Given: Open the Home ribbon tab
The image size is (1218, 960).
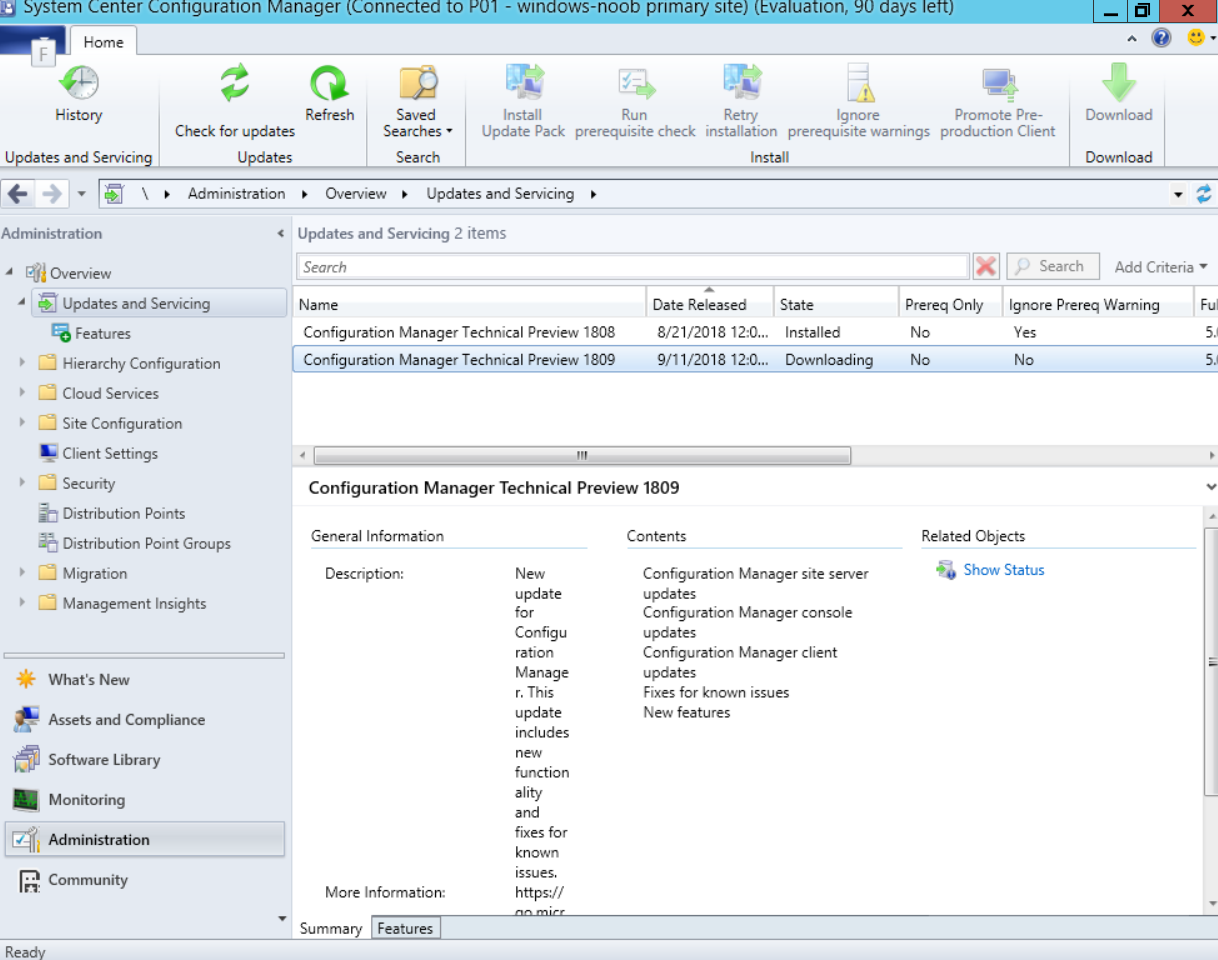Looking at the screenshot, I should pos(103,42).
